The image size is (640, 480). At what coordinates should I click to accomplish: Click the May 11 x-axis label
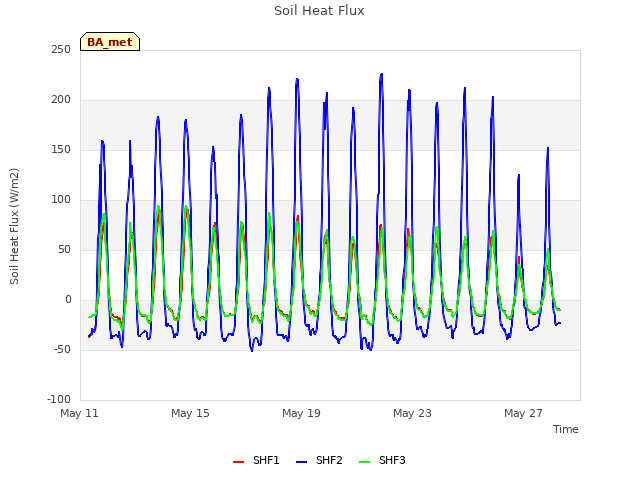(x=80, y=413)
